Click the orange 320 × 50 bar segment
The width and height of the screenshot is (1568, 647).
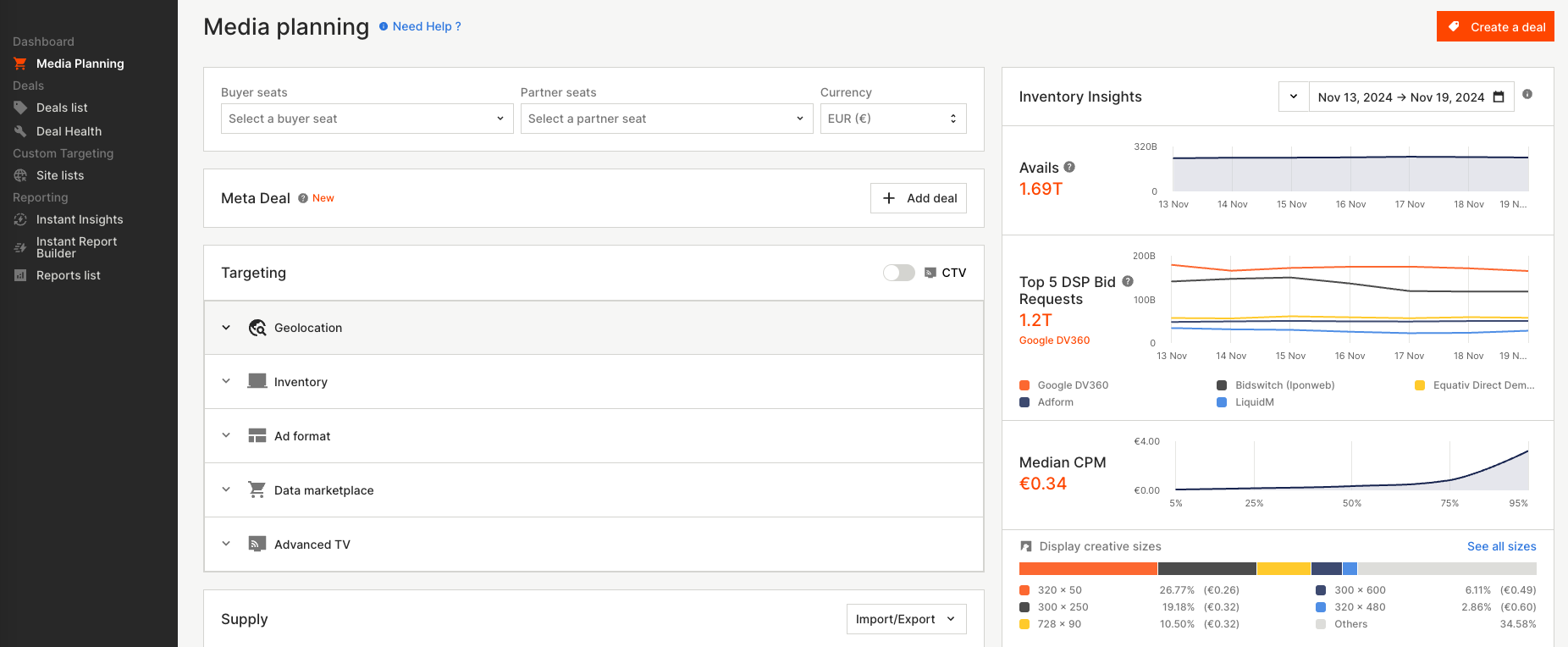pyautogui.click(x=1087, y=569)
